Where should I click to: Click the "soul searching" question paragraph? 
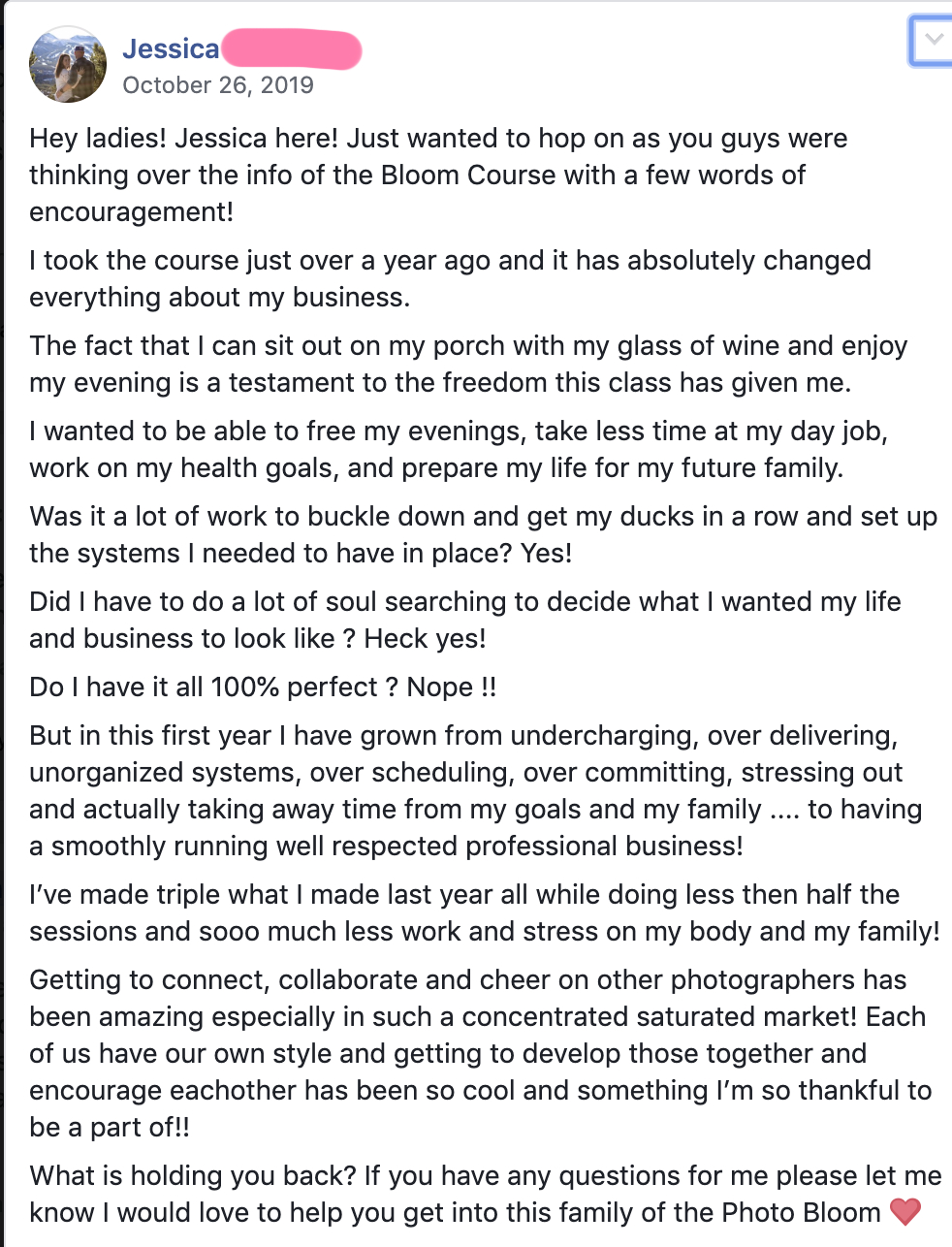point(464,620)
